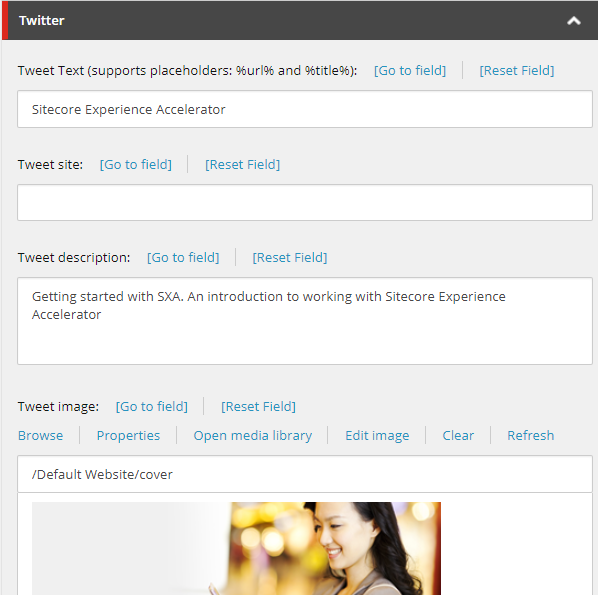The height and width of the screenshot is (595, 598).
Task: Go to field for Tweet description
Action: coord(183,257)
